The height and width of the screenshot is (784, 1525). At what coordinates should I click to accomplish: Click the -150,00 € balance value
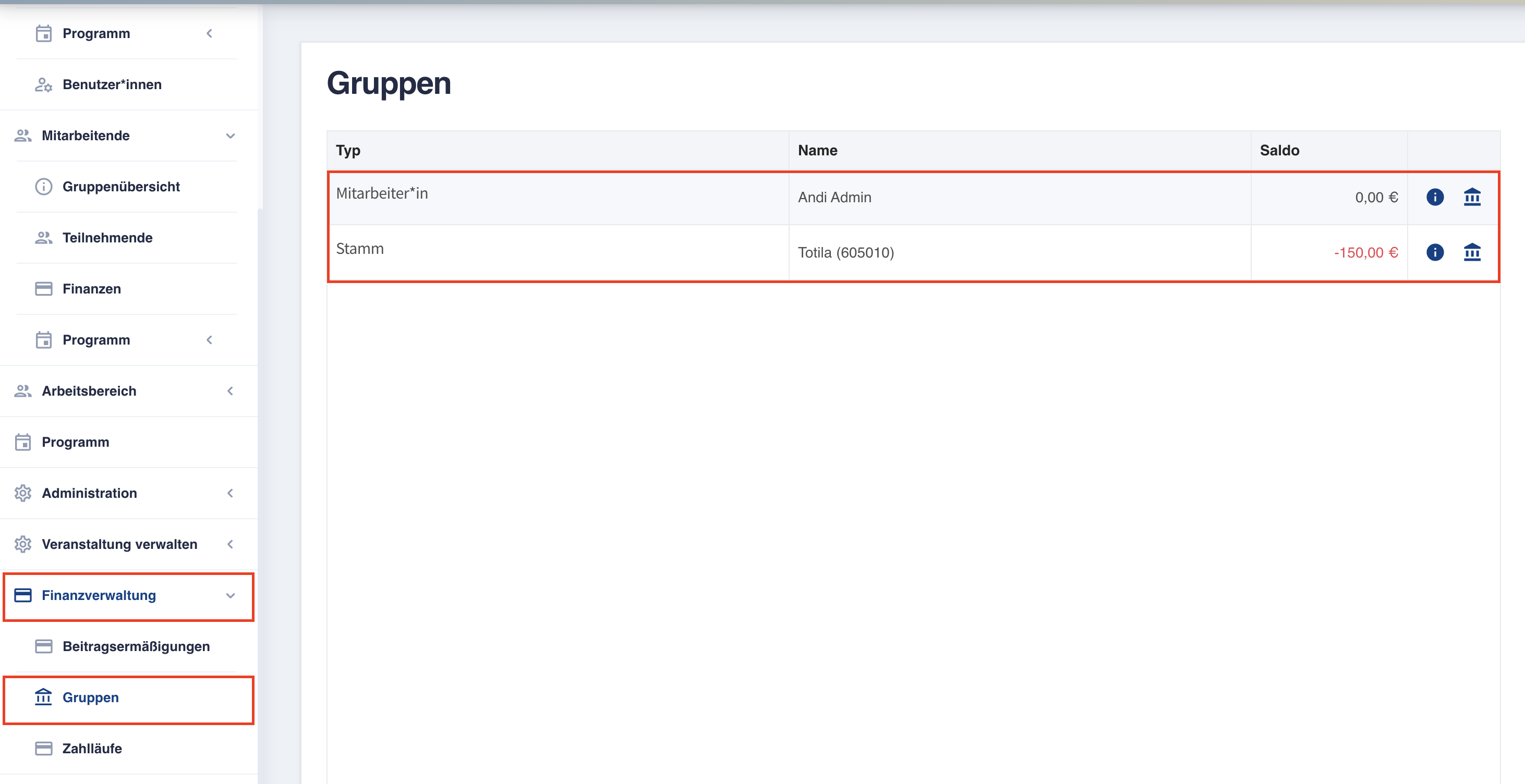tap(1366, 253)
